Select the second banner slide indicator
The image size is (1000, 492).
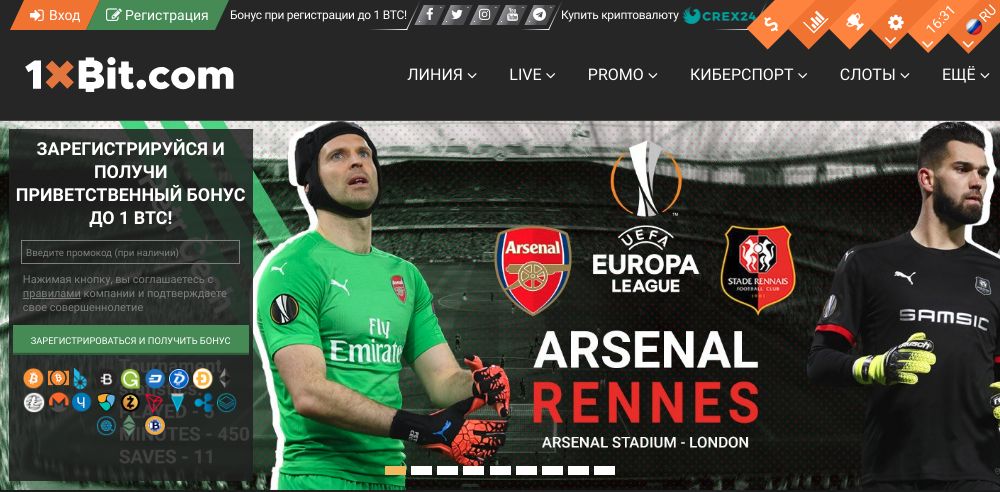point(422,470)
